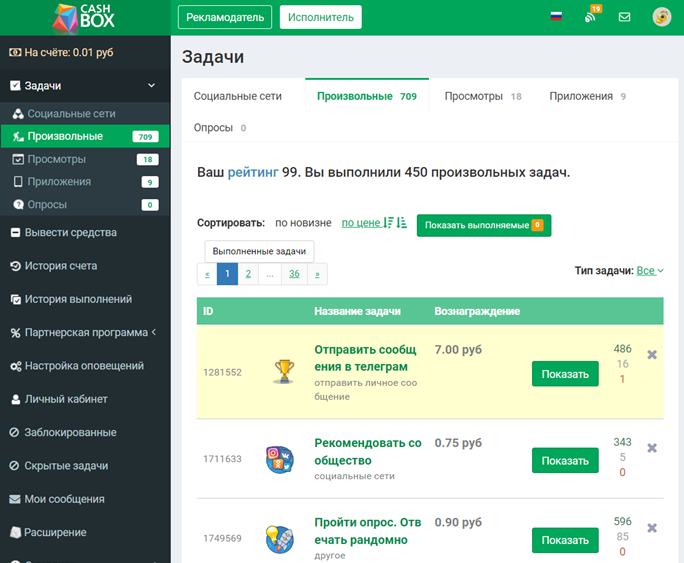
Task: Switch to the Социальные сети tab
Action: tap(238, 96)
